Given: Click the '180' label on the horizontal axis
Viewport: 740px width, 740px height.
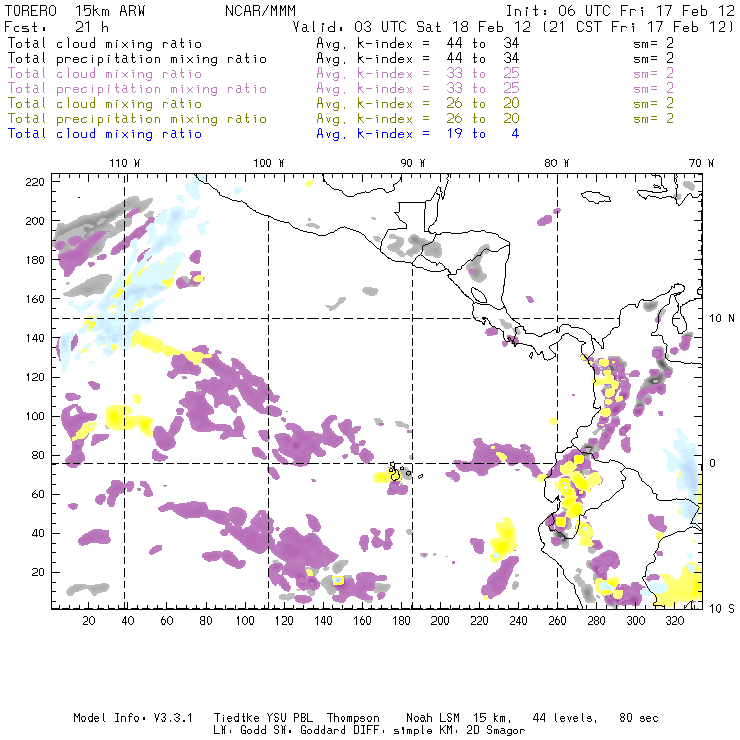Looking at the screenshot, I should (401, 621).
